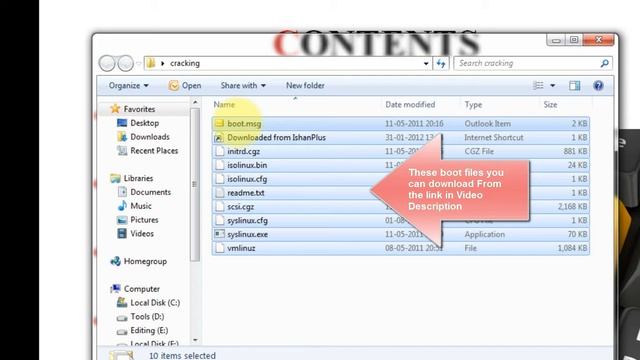Open the Documents library

tap(144, 192)
